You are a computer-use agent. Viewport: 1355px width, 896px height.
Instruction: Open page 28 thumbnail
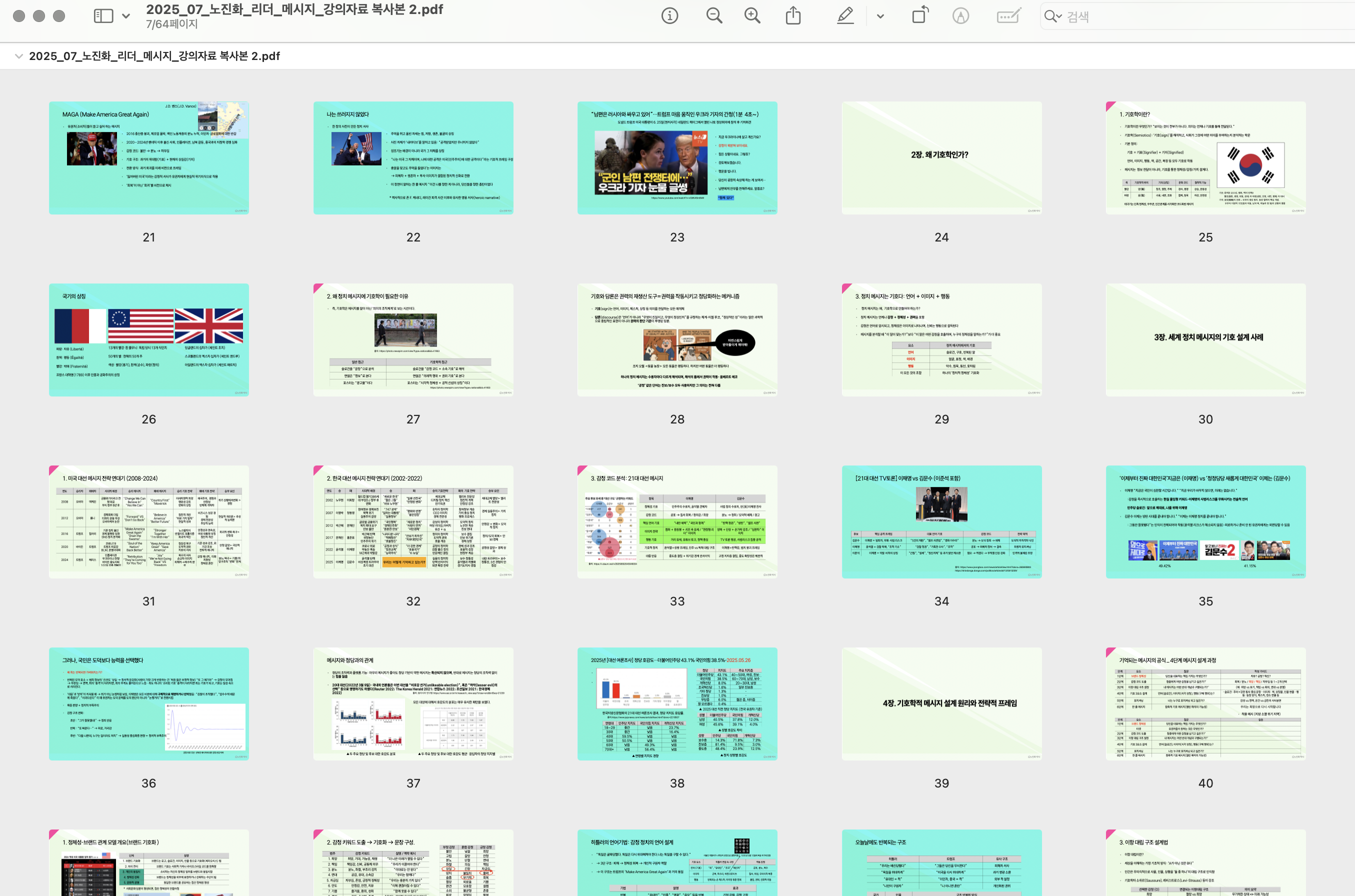(x=677, y=339)
